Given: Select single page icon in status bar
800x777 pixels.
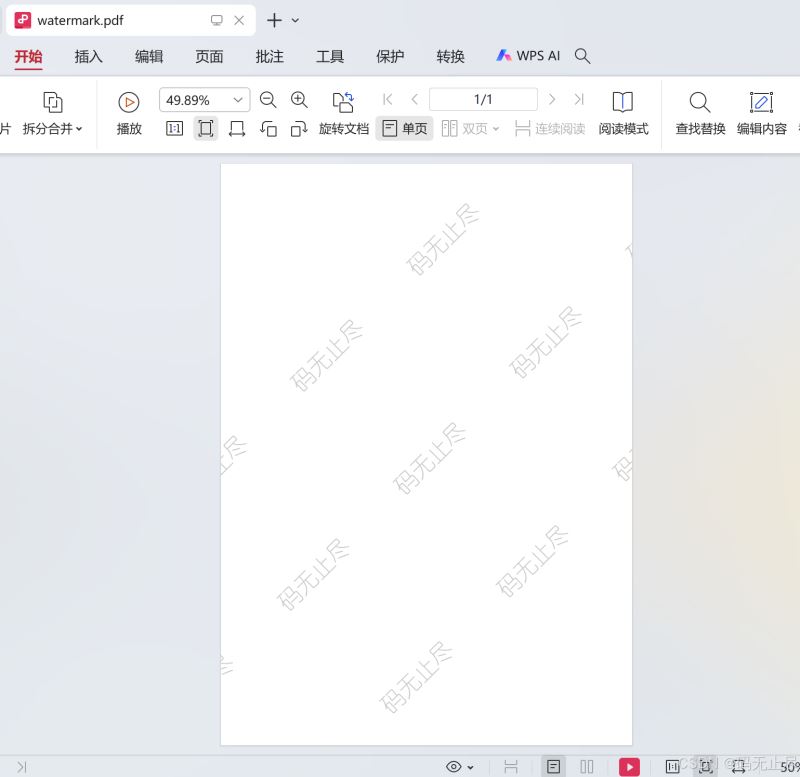Looking at the screenshot, I should [x=554, y=767].
